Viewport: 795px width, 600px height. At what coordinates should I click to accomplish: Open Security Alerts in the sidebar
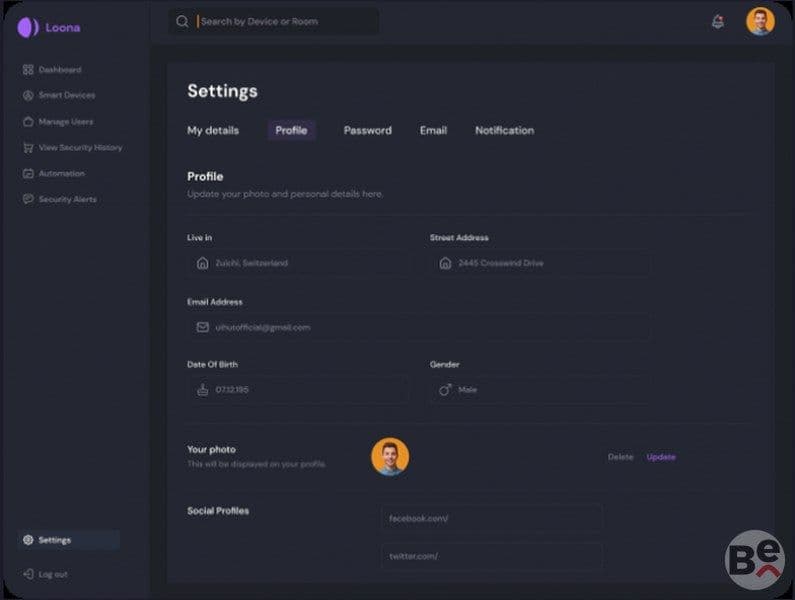tap(59, 199)
